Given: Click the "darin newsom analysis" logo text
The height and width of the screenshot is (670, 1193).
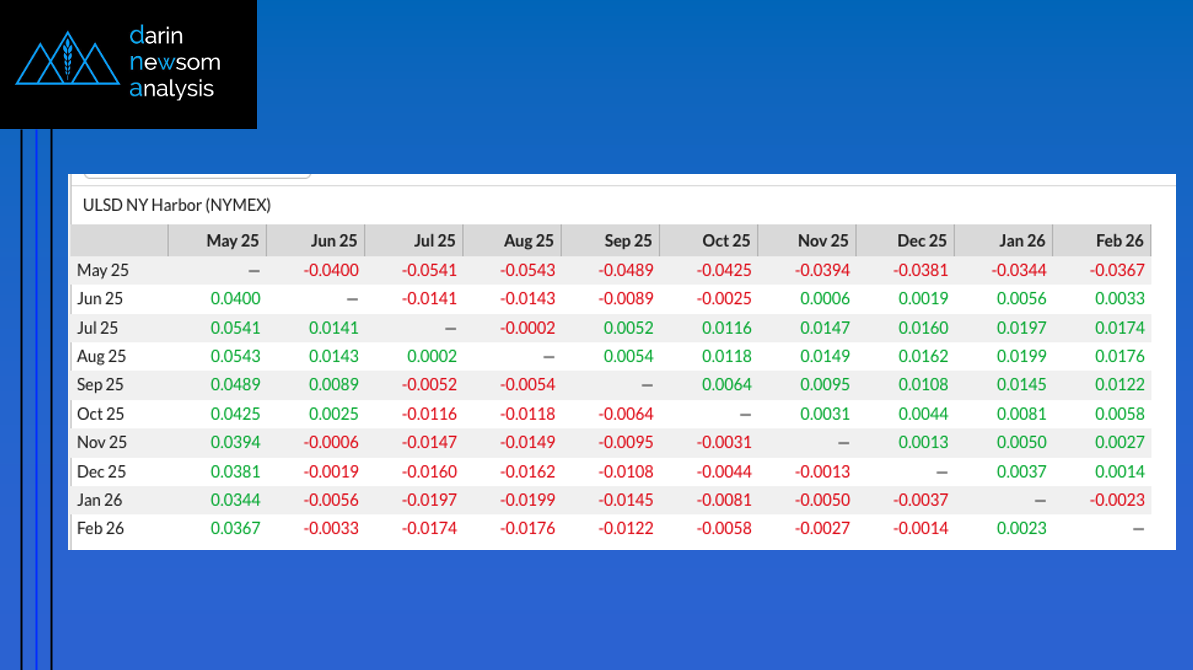Looking at the screenshot, I should [174, 62].
